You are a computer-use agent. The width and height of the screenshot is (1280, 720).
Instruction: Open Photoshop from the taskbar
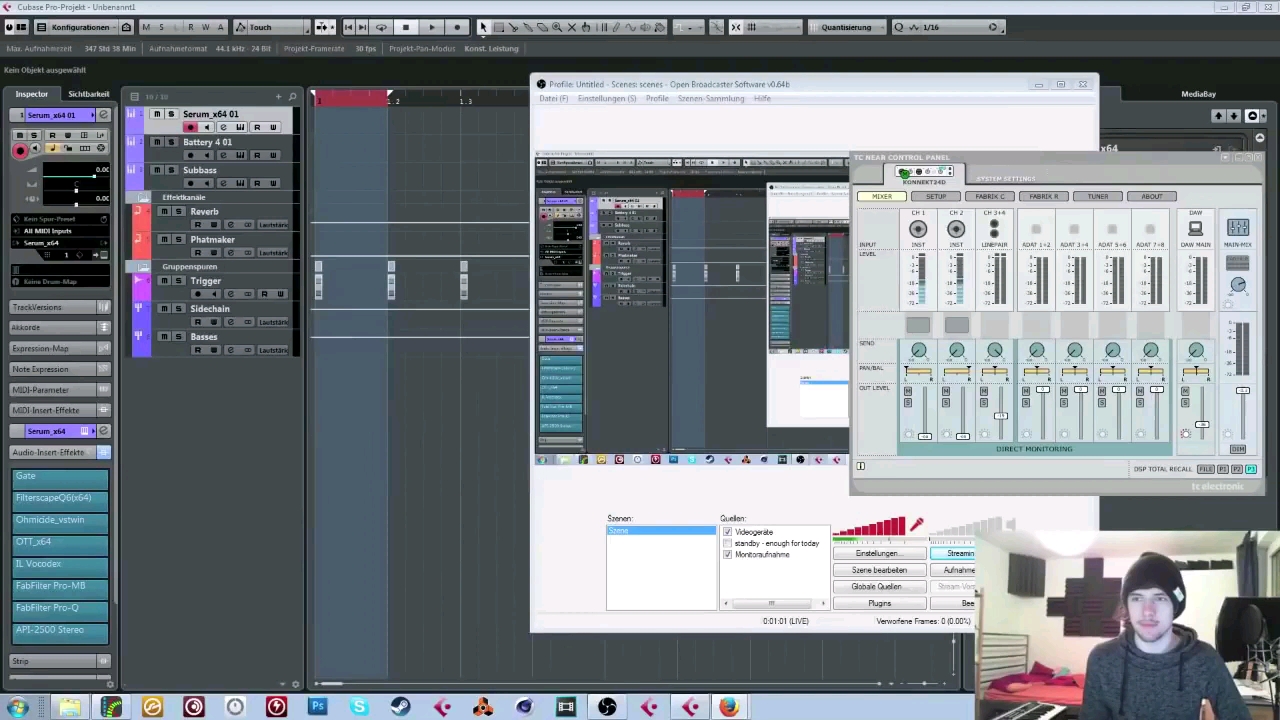point(317,707)
